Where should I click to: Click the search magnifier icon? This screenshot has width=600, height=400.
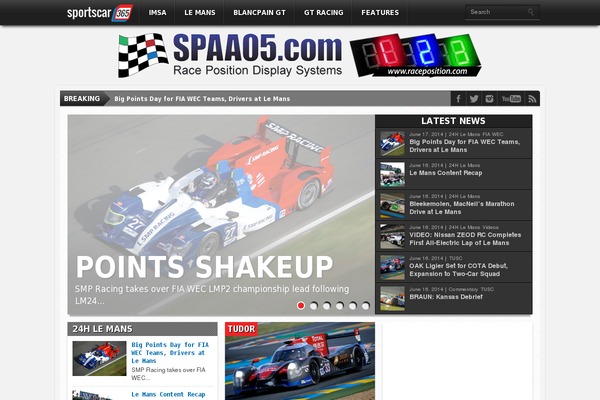click(531, 12)
